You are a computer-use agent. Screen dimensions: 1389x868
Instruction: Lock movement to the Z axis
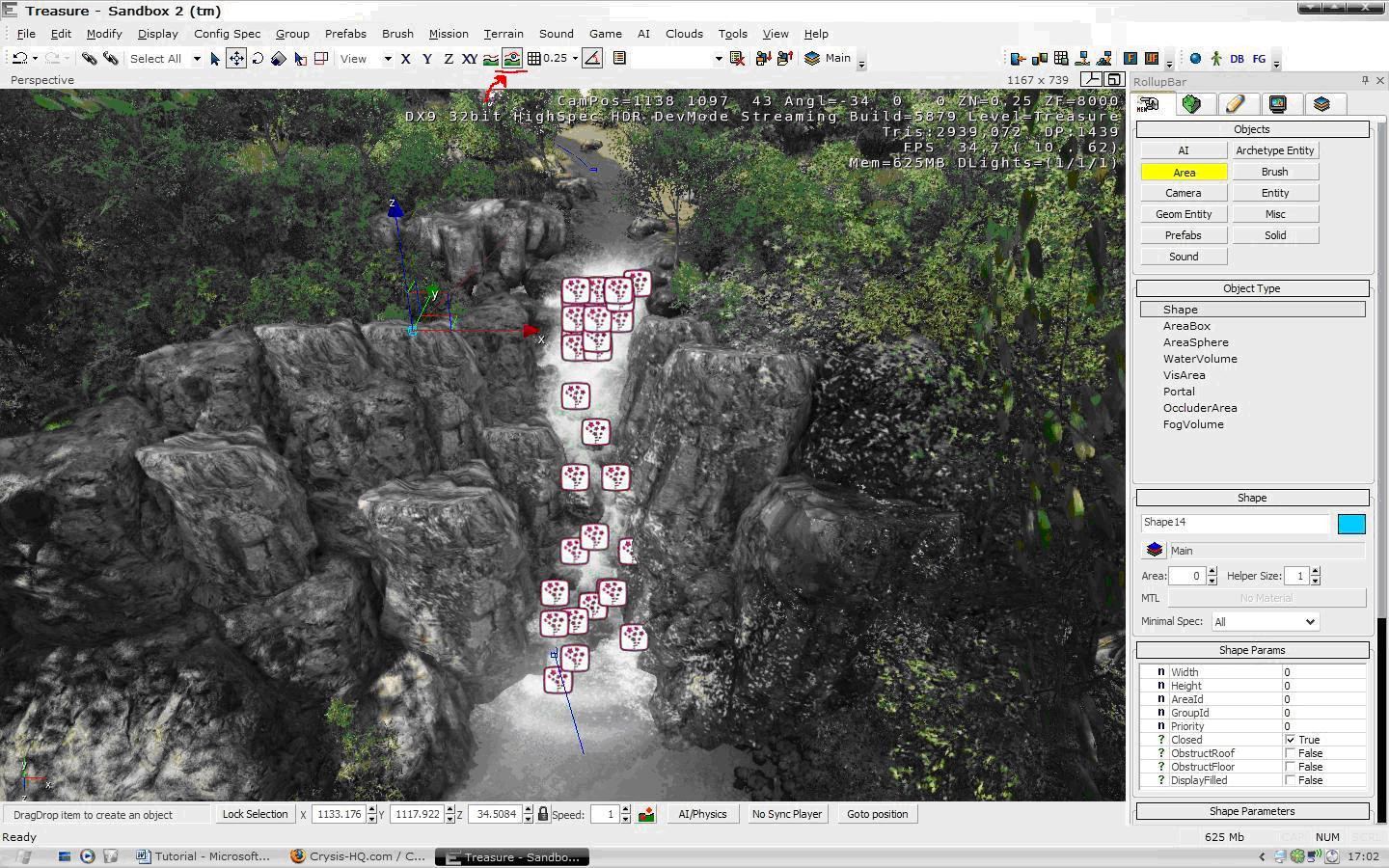pyautogui.click(x=449, y=59)
